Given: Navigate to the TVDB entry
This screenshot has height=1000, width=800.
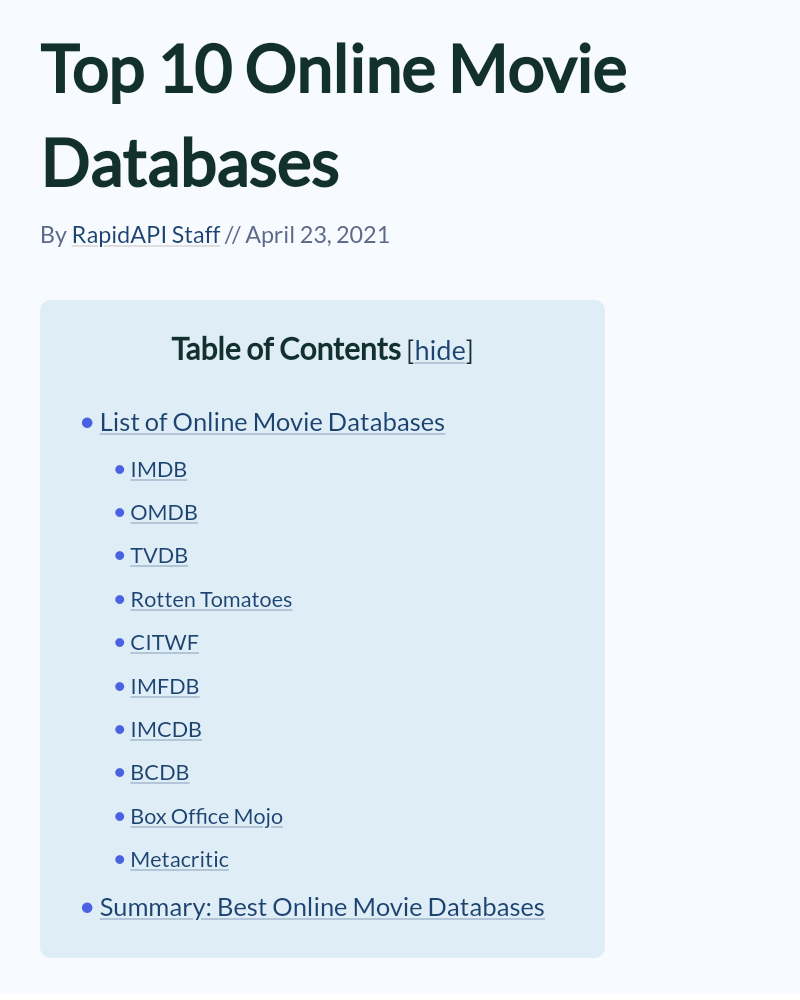Looking at the screenshot, I should coord(159,555).
